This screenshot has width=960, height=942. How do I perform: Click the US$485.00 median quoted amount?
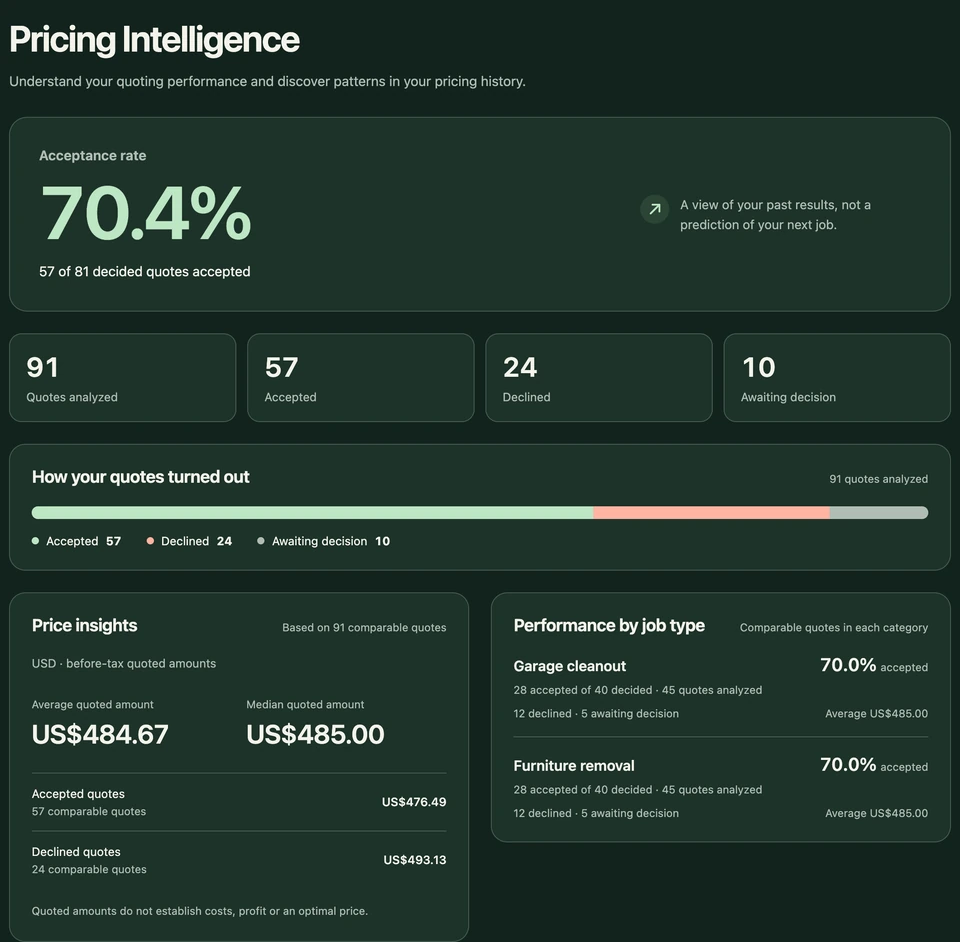315,735
